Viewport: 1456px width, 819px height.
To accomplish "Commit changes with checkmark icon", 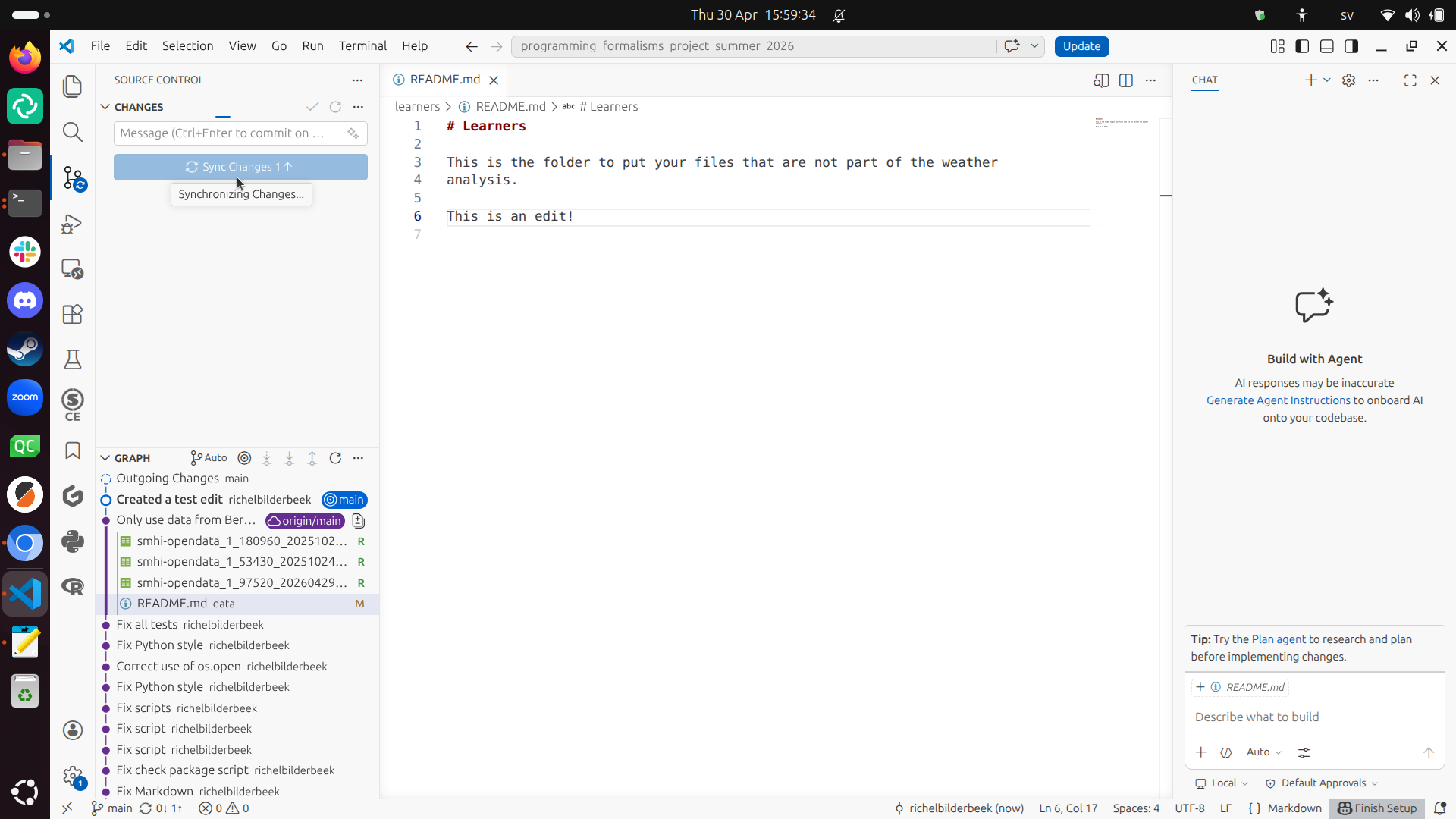I will pos(312,107).
